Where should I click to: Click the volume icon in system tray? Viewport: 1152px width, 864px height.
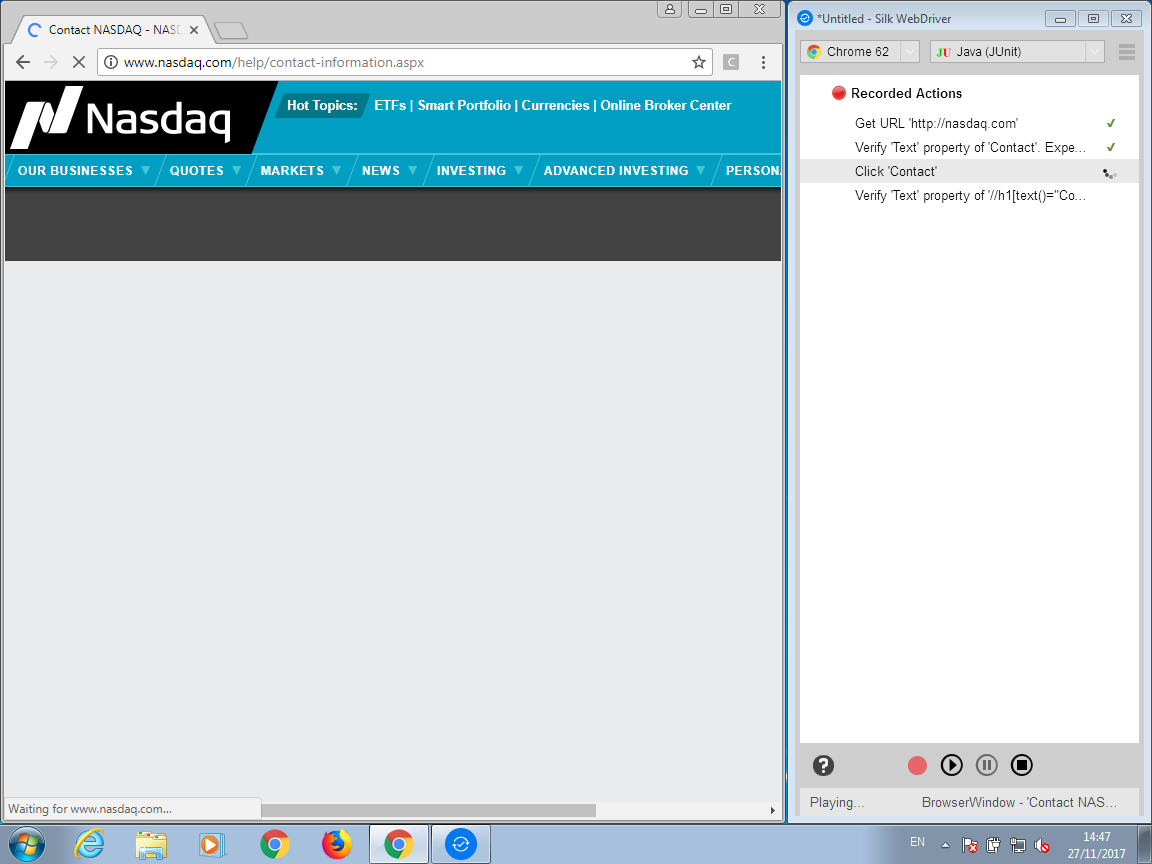1042,846
